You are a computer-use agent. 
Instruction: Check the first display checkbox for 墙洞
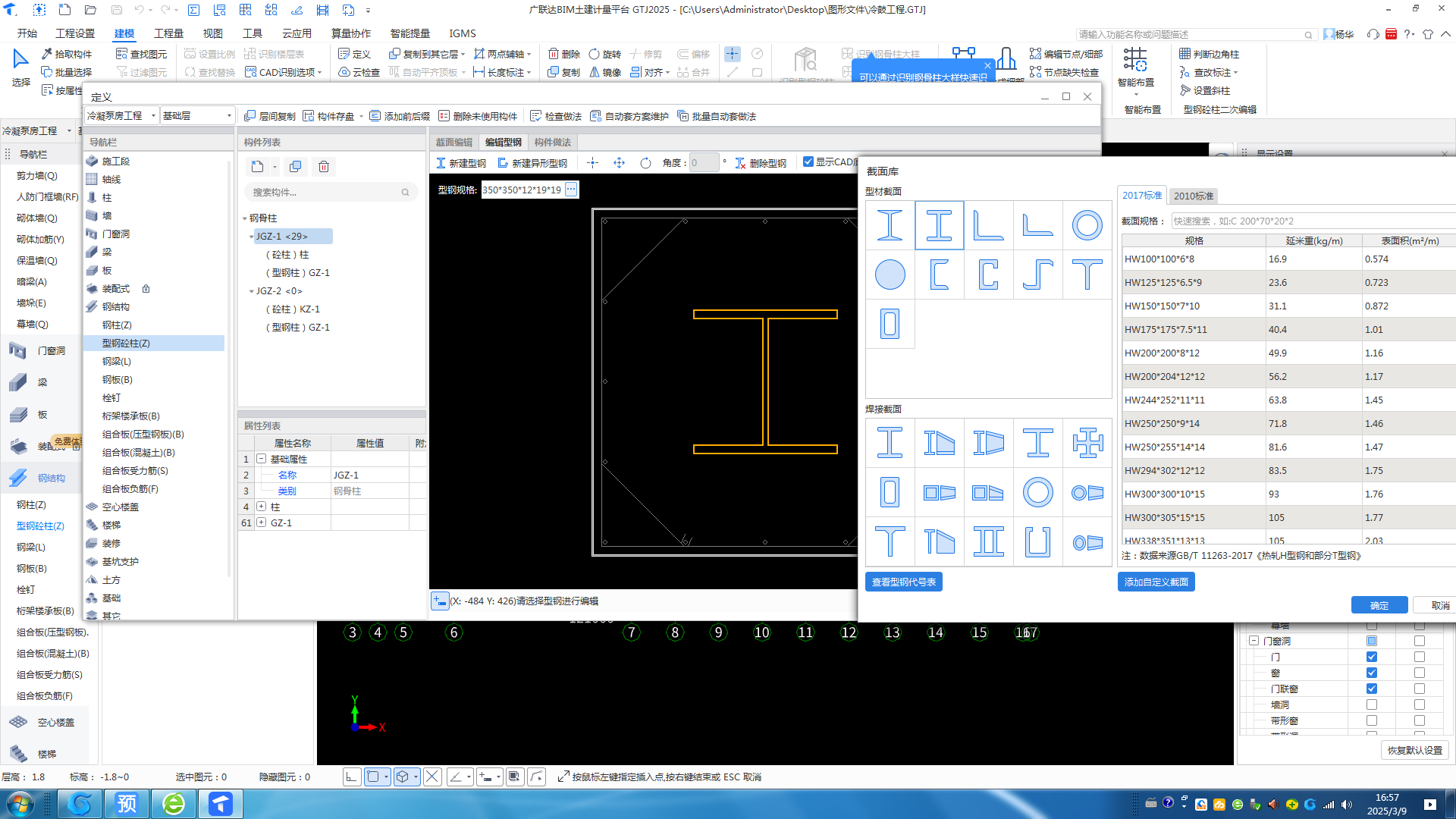[x=1372, y=704]
